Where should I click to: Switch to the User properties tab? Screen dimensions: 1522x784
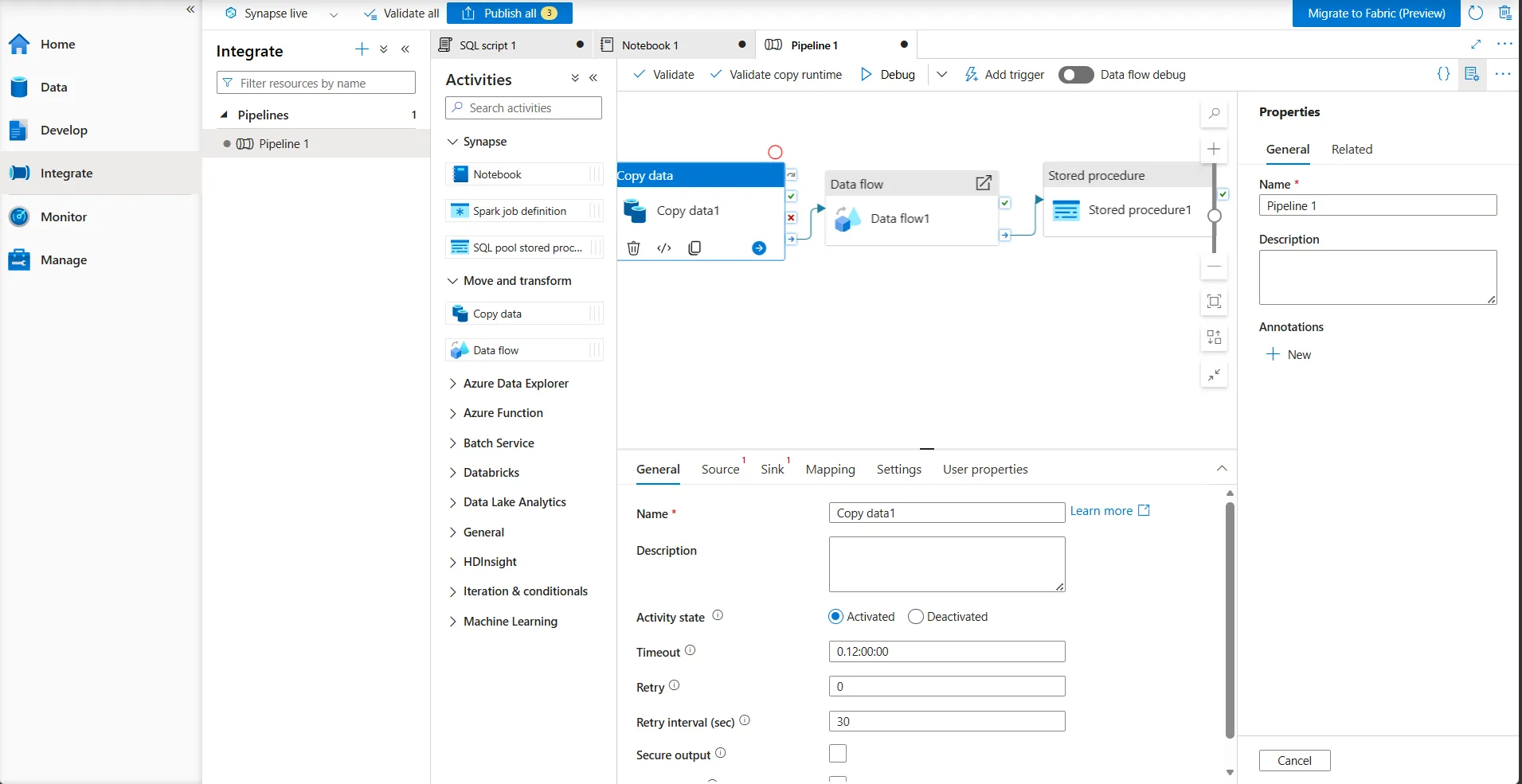click(985, 470)
